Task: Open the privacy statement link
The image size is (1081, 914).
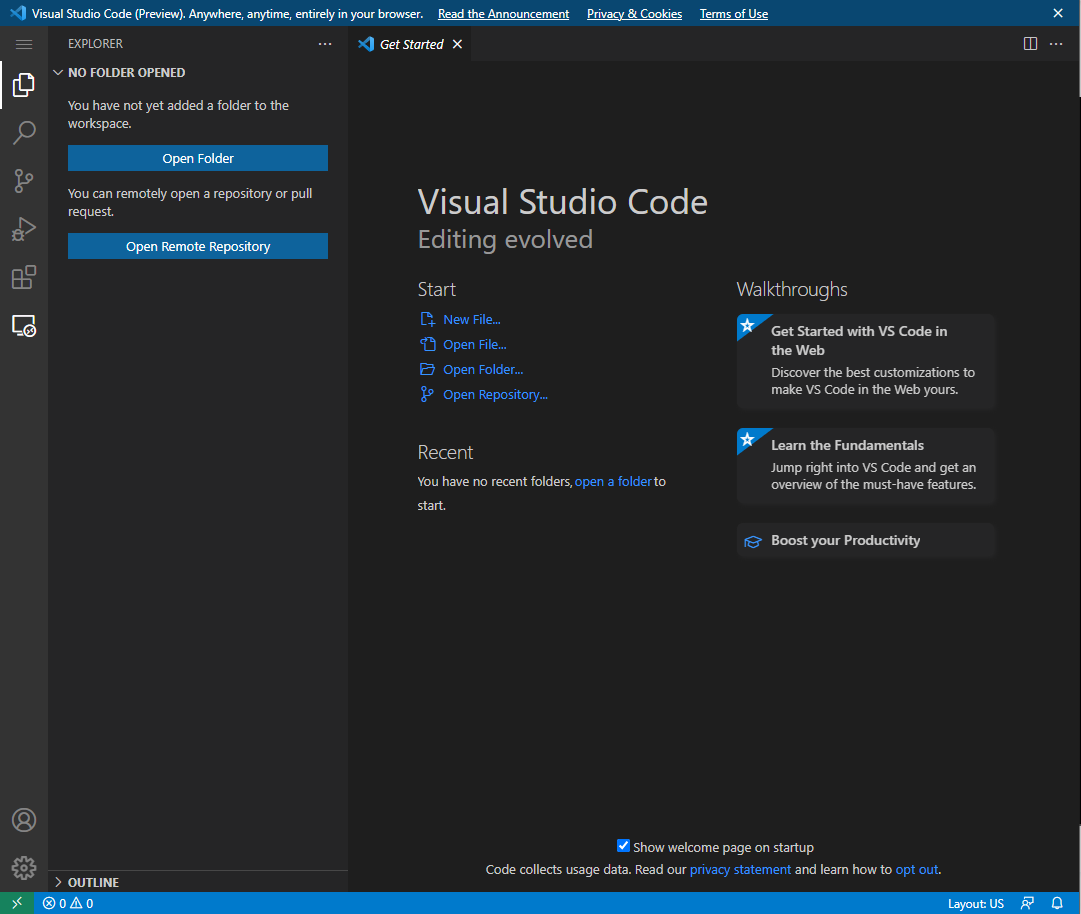Action: click(x=740, y=869)
